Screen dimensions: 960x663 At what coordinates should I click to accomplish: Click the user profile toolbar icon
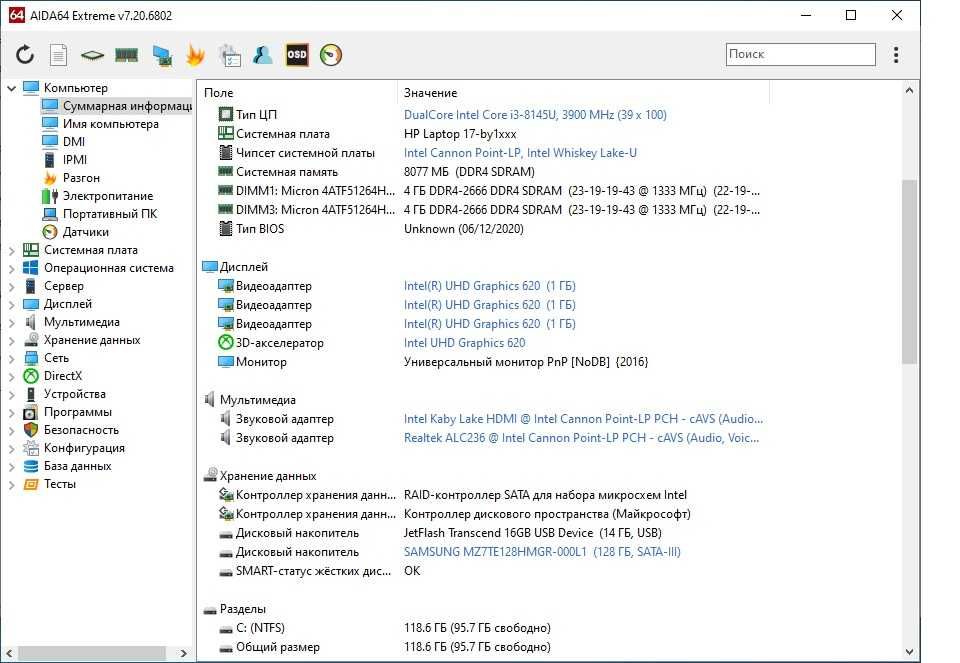click(263, 55)
